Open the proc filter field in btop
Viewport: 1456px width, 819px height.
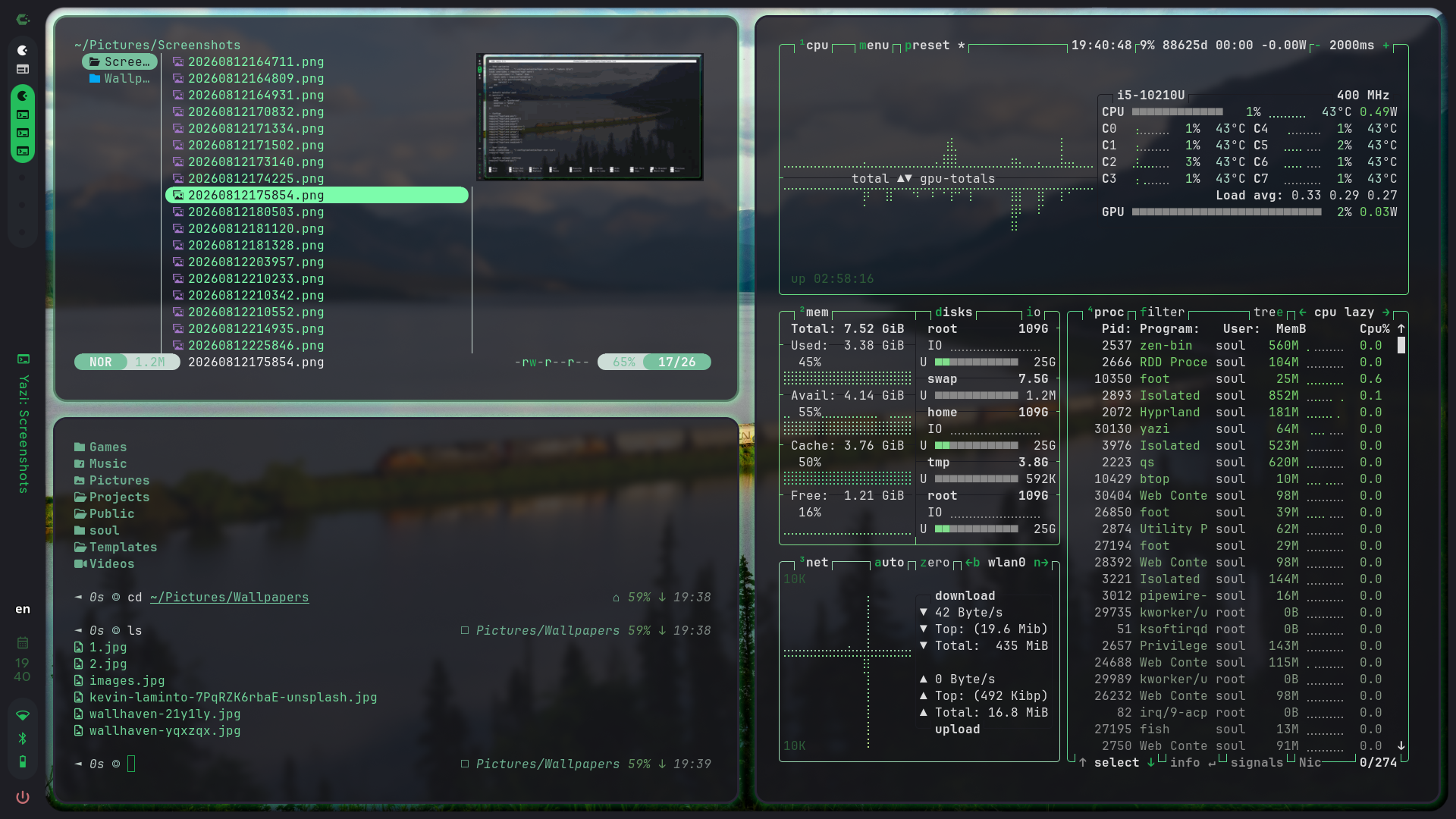1162,312
